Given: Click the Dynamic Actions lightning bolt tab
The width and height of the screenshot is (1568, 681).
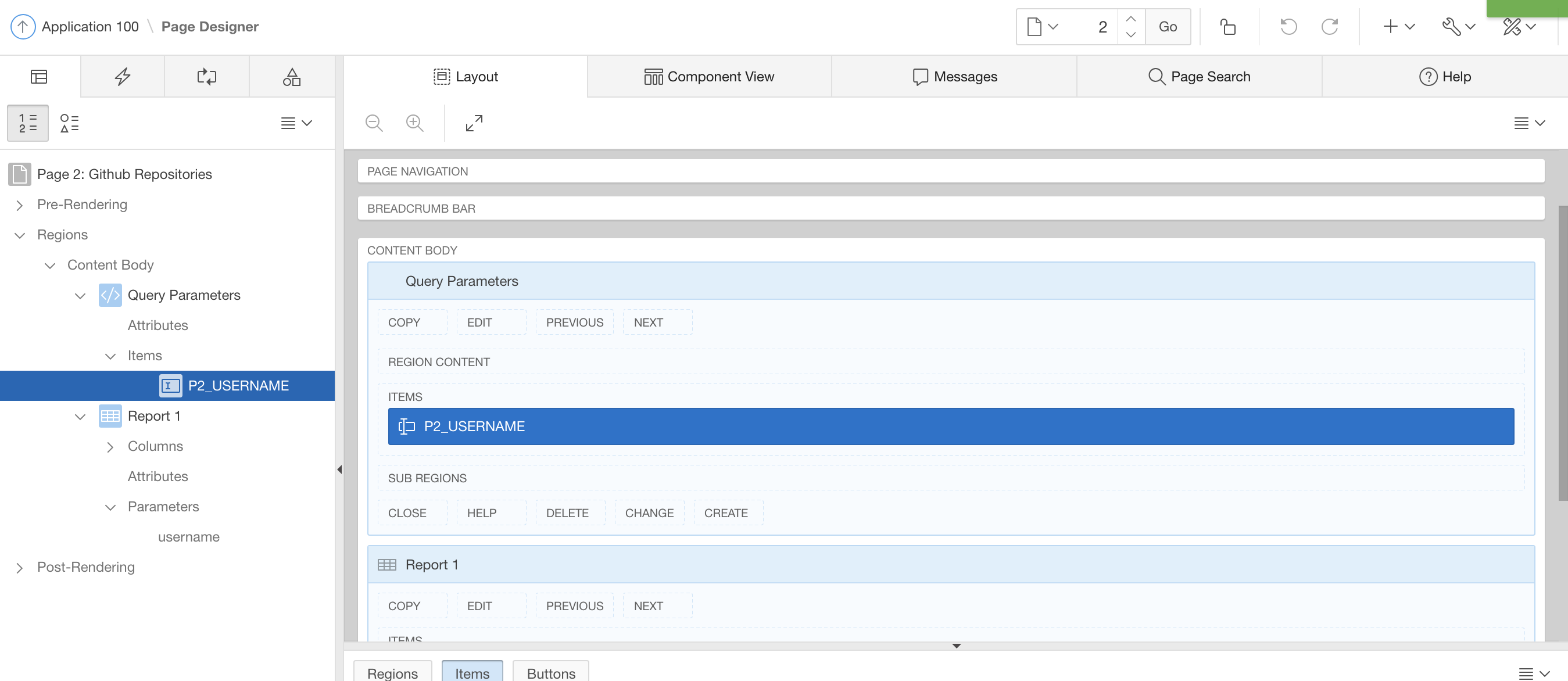Looking at the screenshot, I should pyautogui.click(x=123, y=77).
